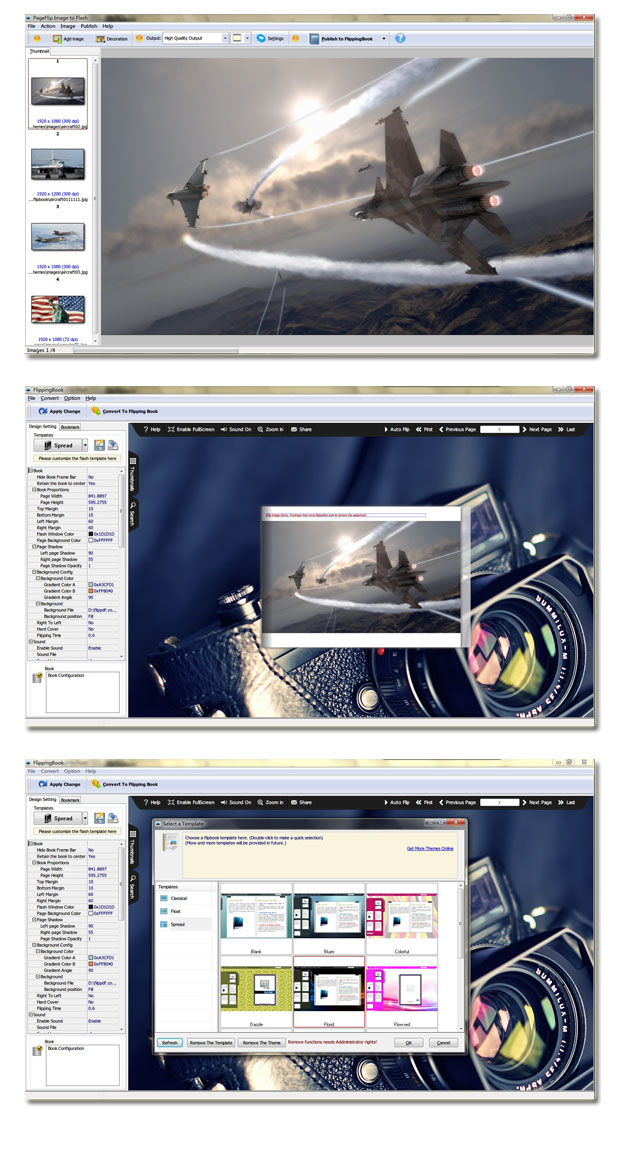Open Option menu in flipbook preview window

[x=72, y=398]
